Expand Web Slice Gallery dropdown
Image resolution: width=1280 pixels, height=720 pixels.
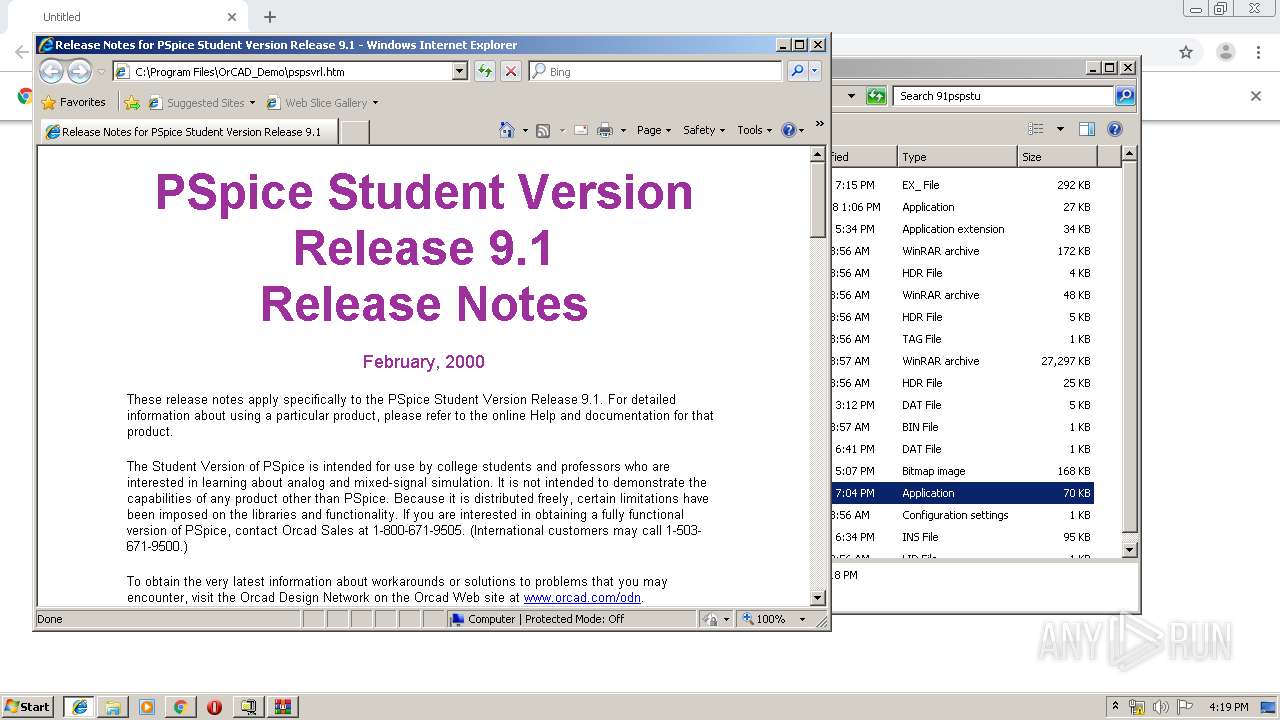tap(375, 103)
